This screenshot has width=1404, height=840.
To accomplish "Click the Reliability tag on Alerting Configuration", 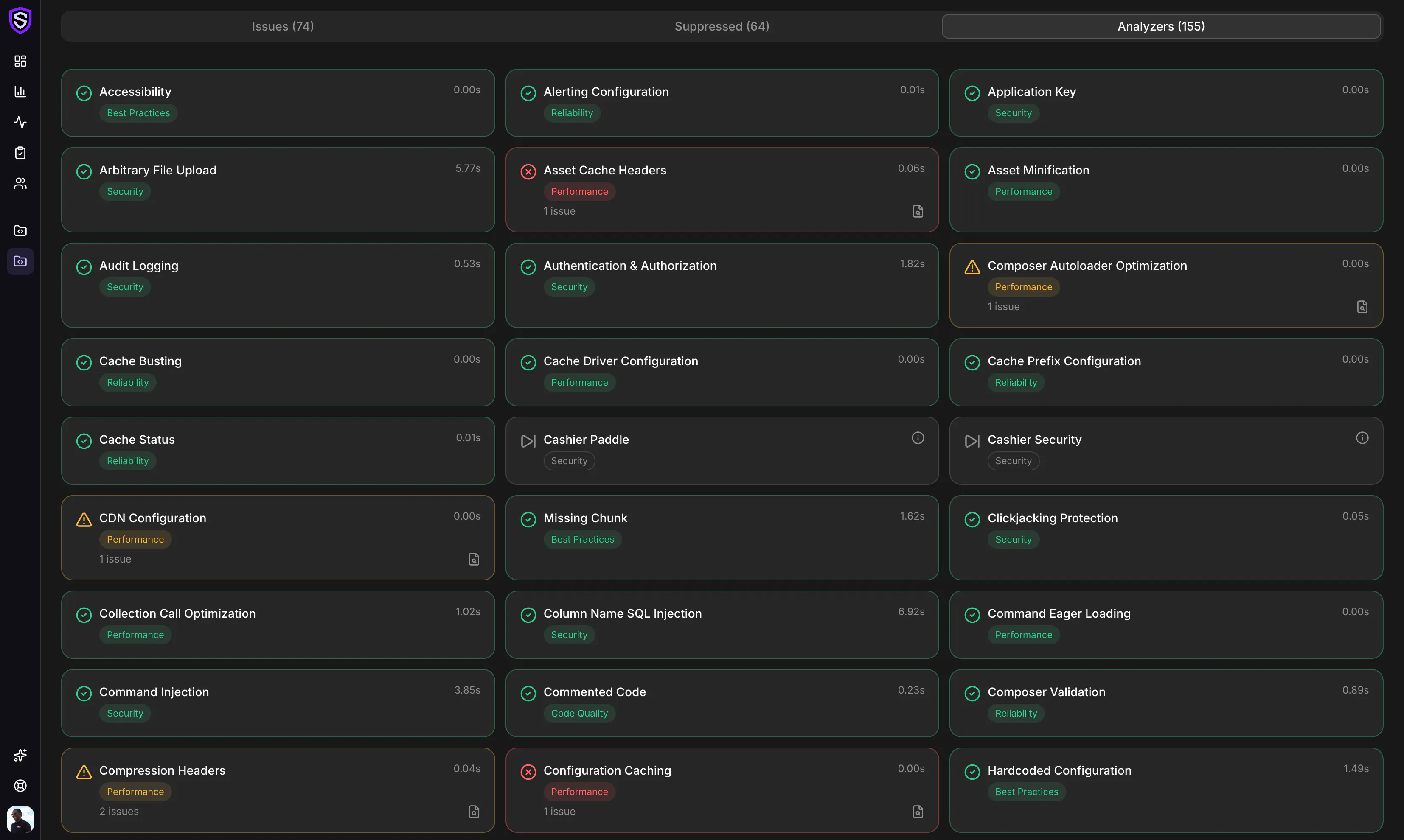I will click(x=572, y=113).
